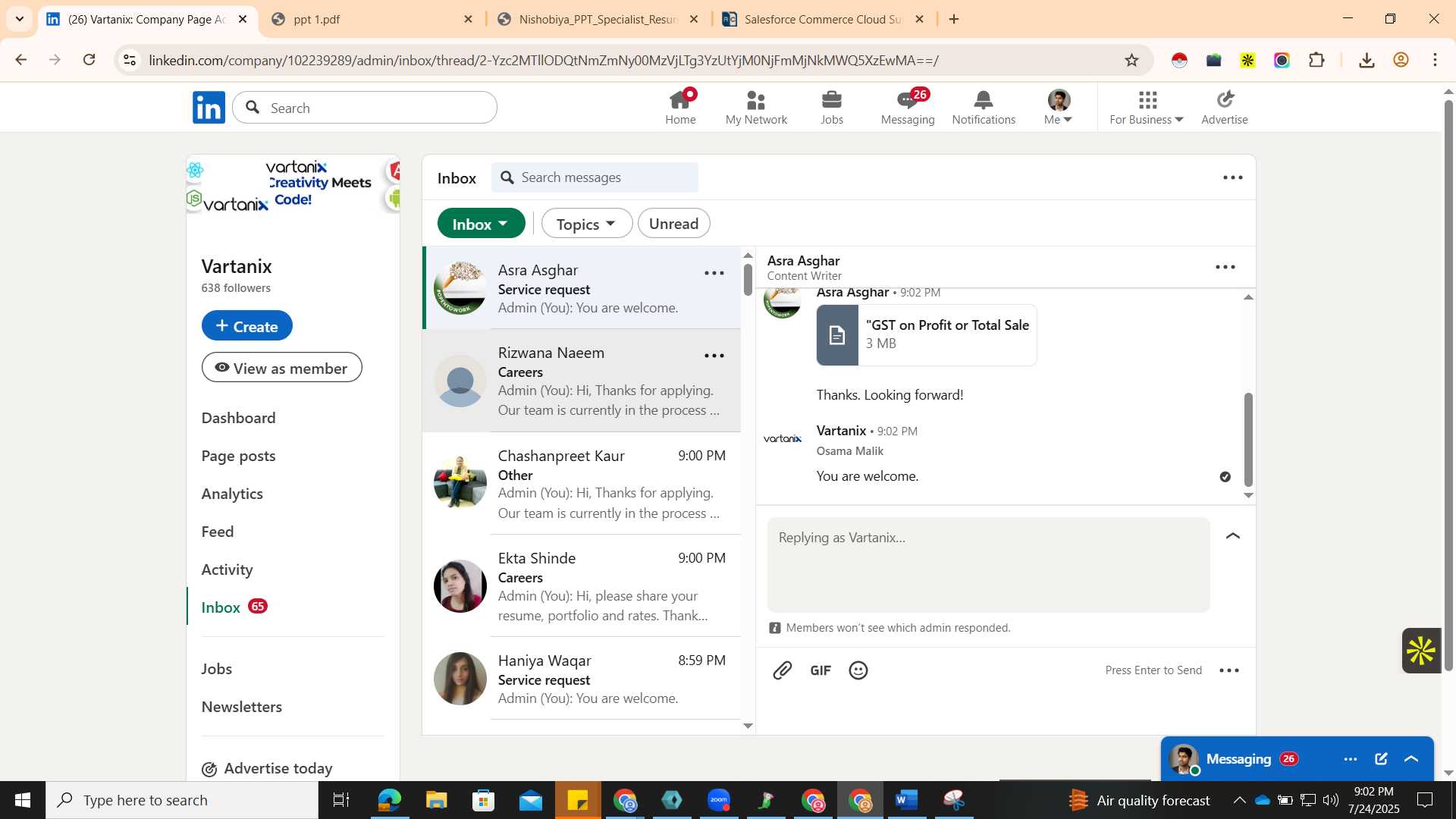1456x819 pixels.
Task: Open Messaging icon with 26 badge
Action: click(908, 107)
